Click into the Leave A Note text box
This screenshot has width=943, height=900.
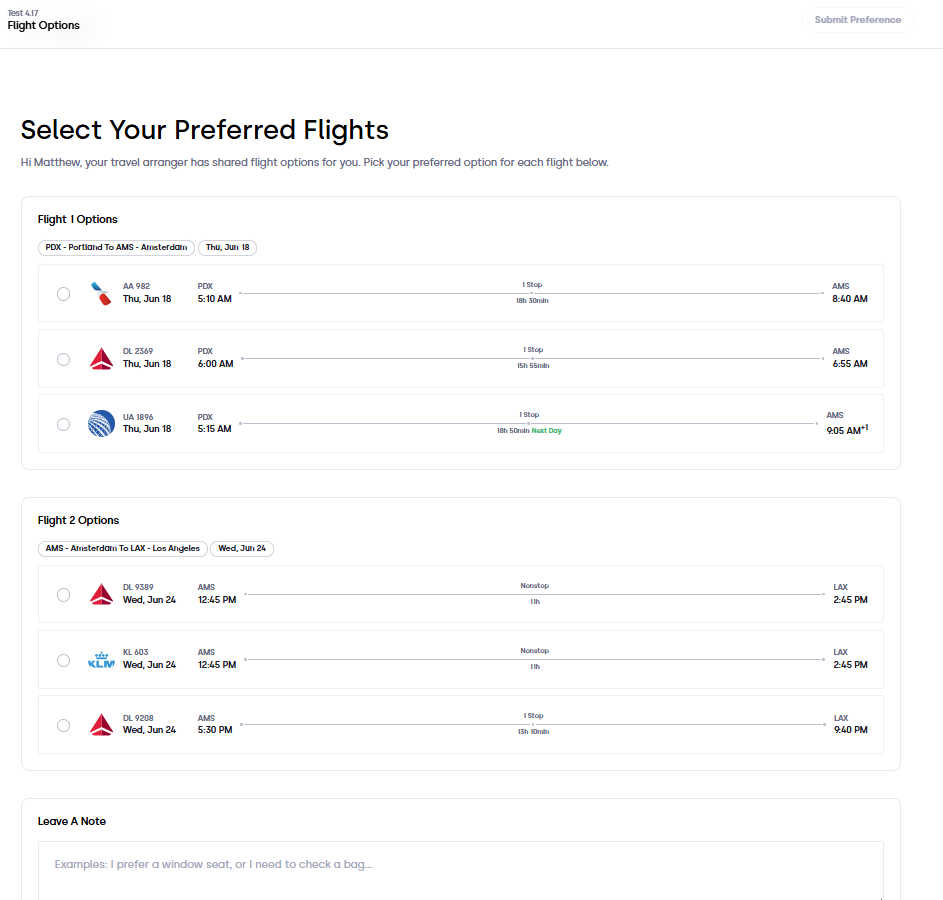pos(461,870)
